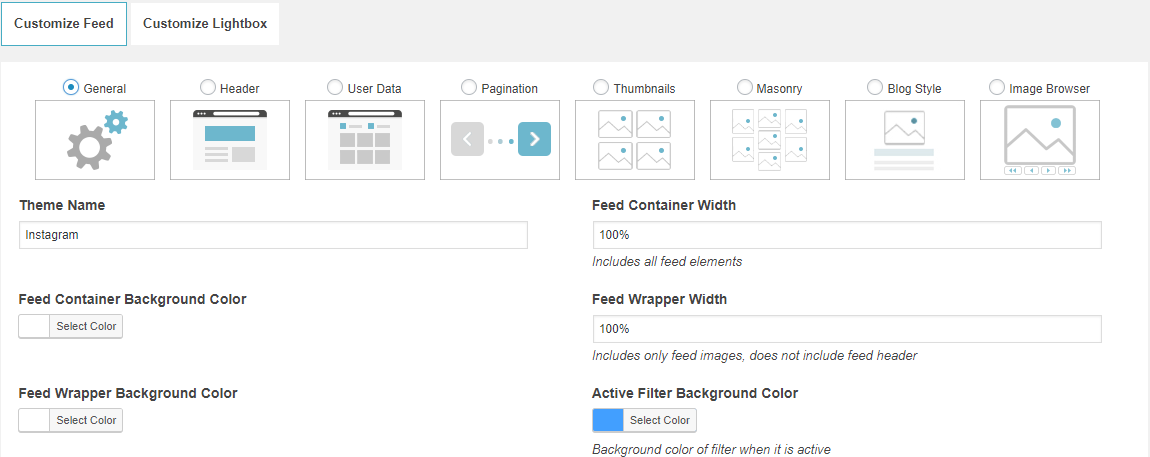Click the Thumbnails grid preview icon
This screenshot has height=457, width=1150.
click(635, 140)
